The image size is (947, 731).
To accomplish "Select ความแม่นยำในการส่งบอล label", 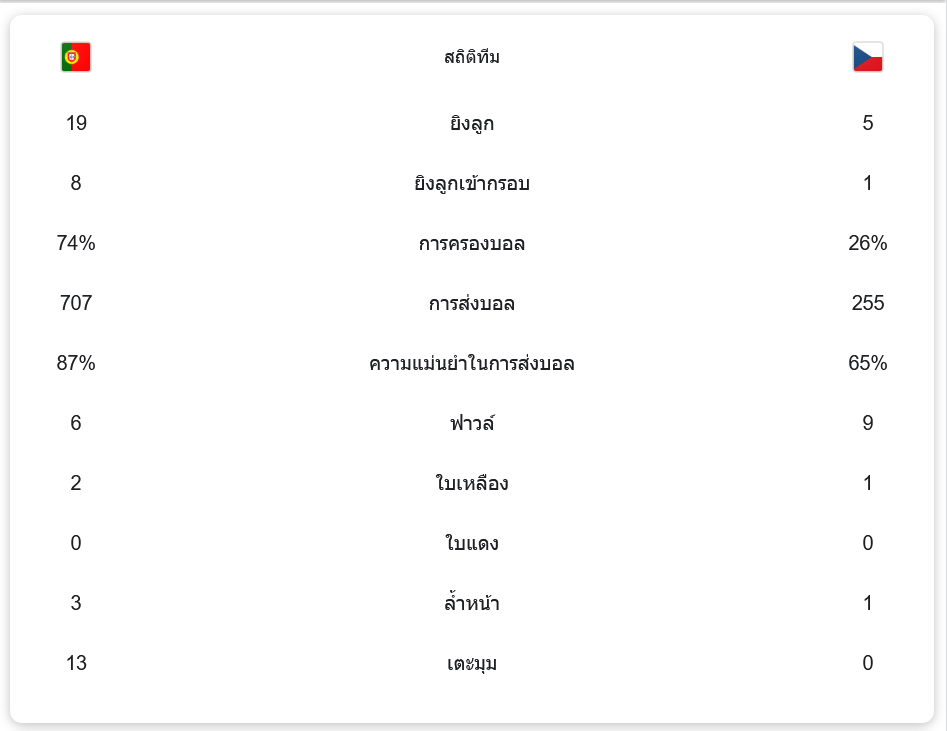I will pyautogui.click(x=472, y=363).
